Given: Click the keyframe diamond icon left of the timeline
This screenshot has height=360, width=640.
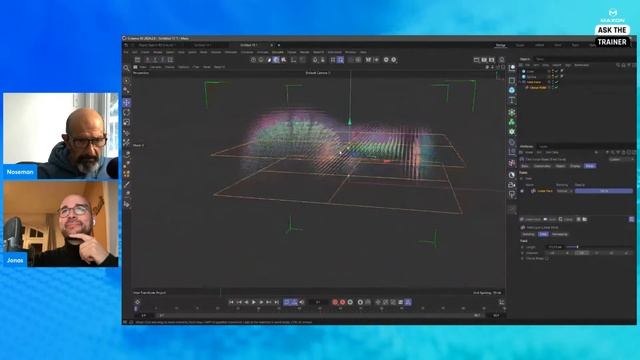Looking at the screenshot, I should pyautogui.click(x=138, y=302).
